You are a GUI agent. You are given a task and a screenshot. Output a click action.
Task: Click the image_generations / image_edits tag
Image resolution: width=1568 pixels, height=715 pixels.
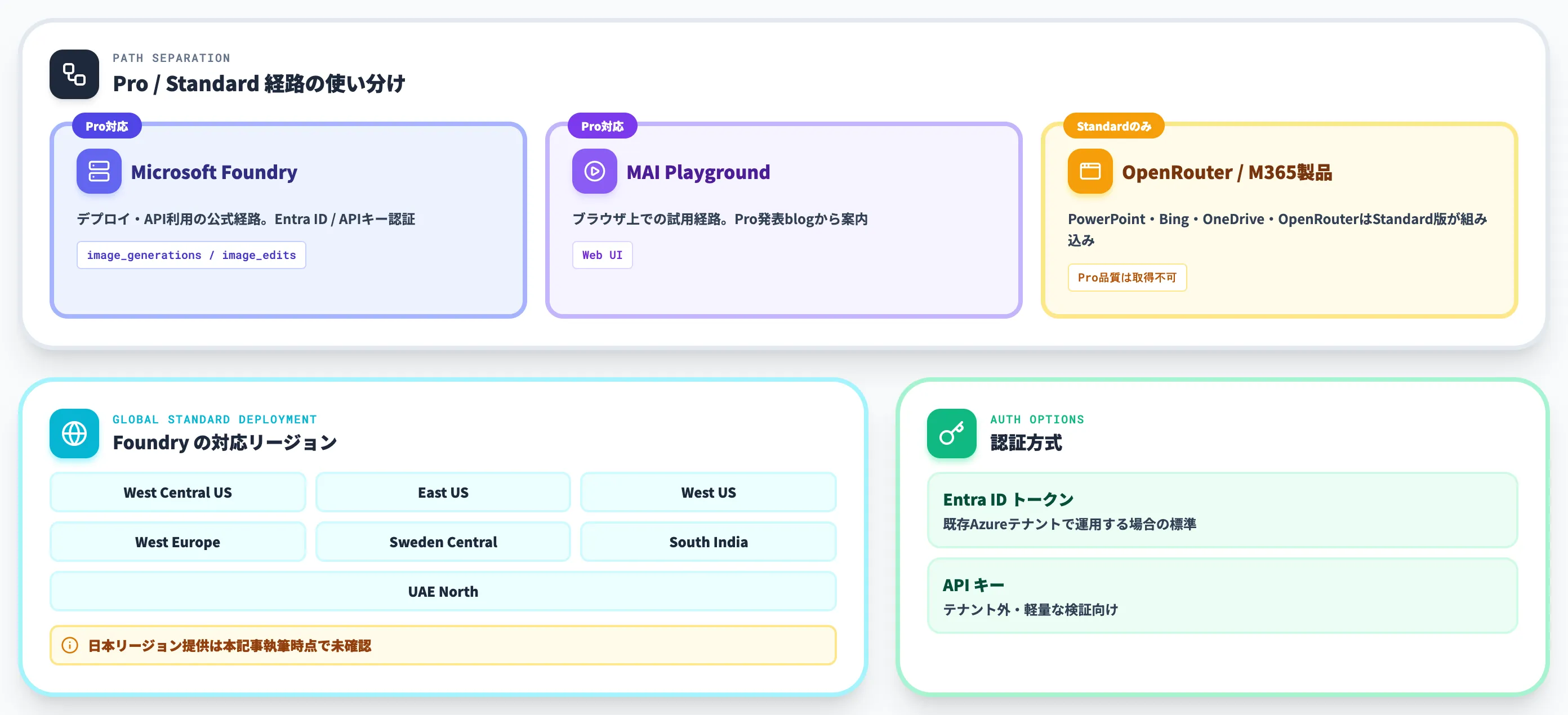click(x=191, y=255)
